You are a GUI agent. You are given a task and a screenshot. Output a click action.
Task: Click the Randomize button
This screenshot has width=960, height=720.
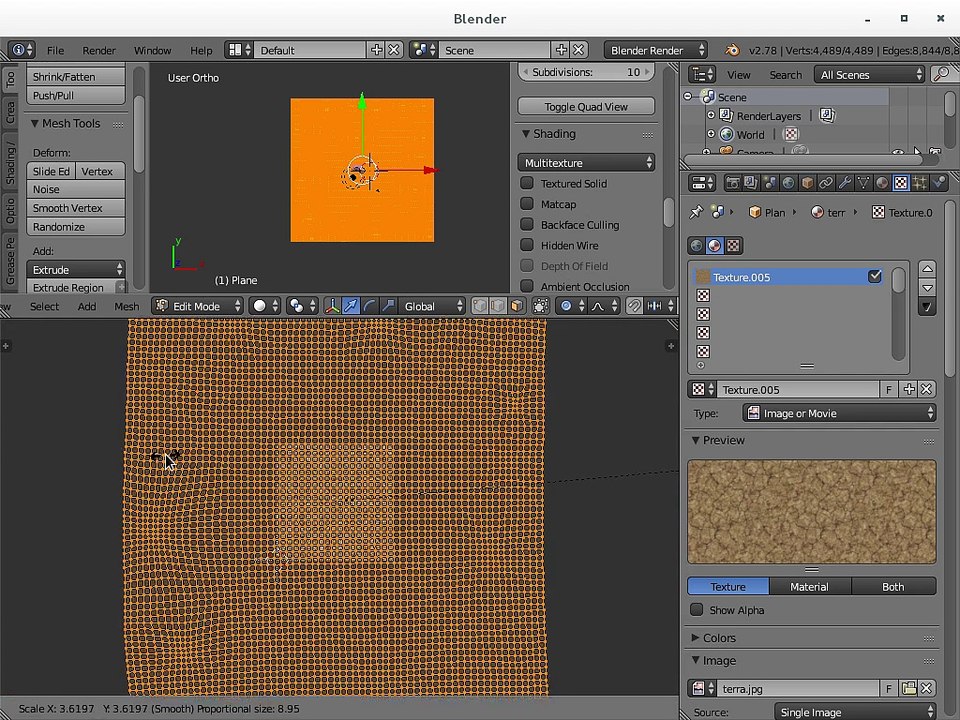click(76, 227)
